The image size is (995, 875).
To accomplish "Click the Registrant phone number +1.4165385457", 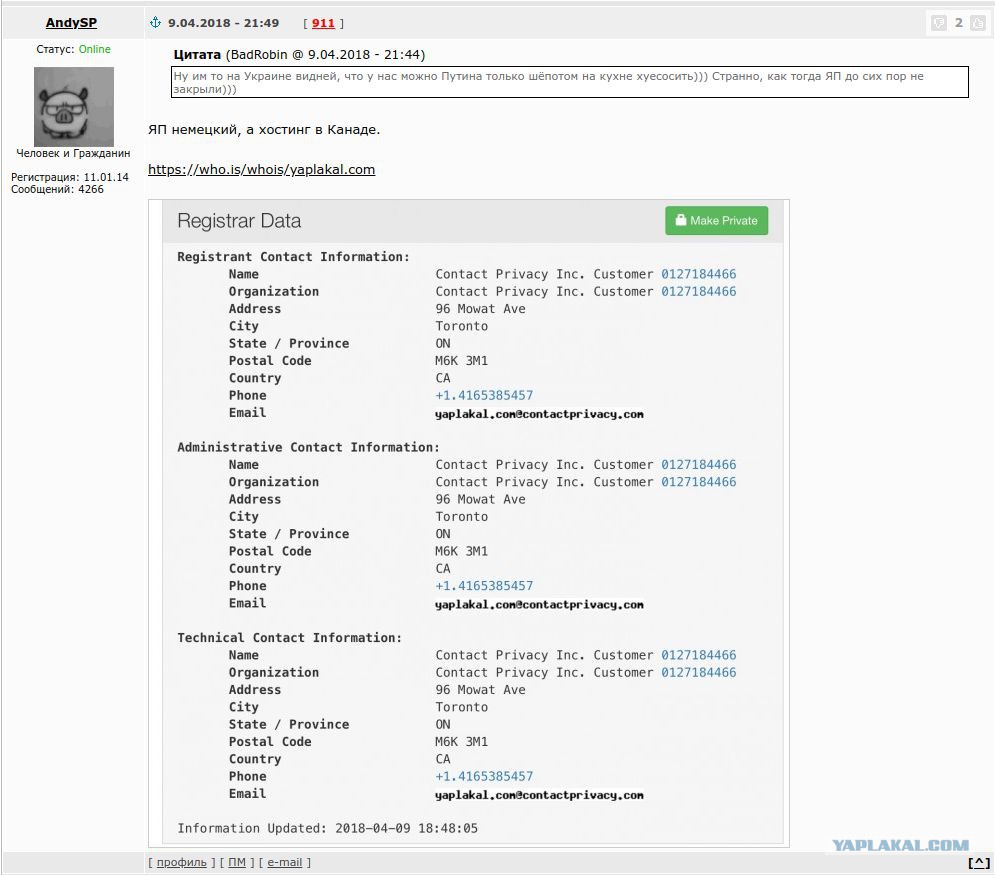I will pyautogui.click(x=484, y=395).
